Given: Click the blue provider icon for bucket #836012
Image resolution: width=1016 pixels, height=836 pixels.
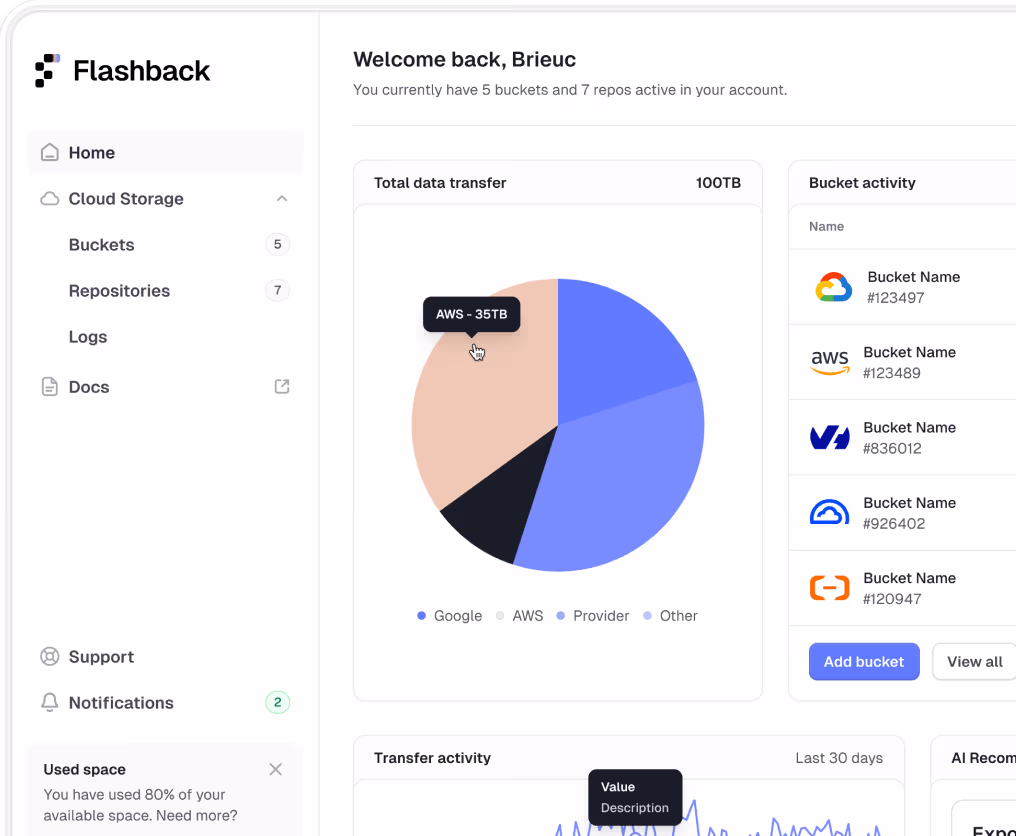Looking at the screenshot, I should point(830,437).
